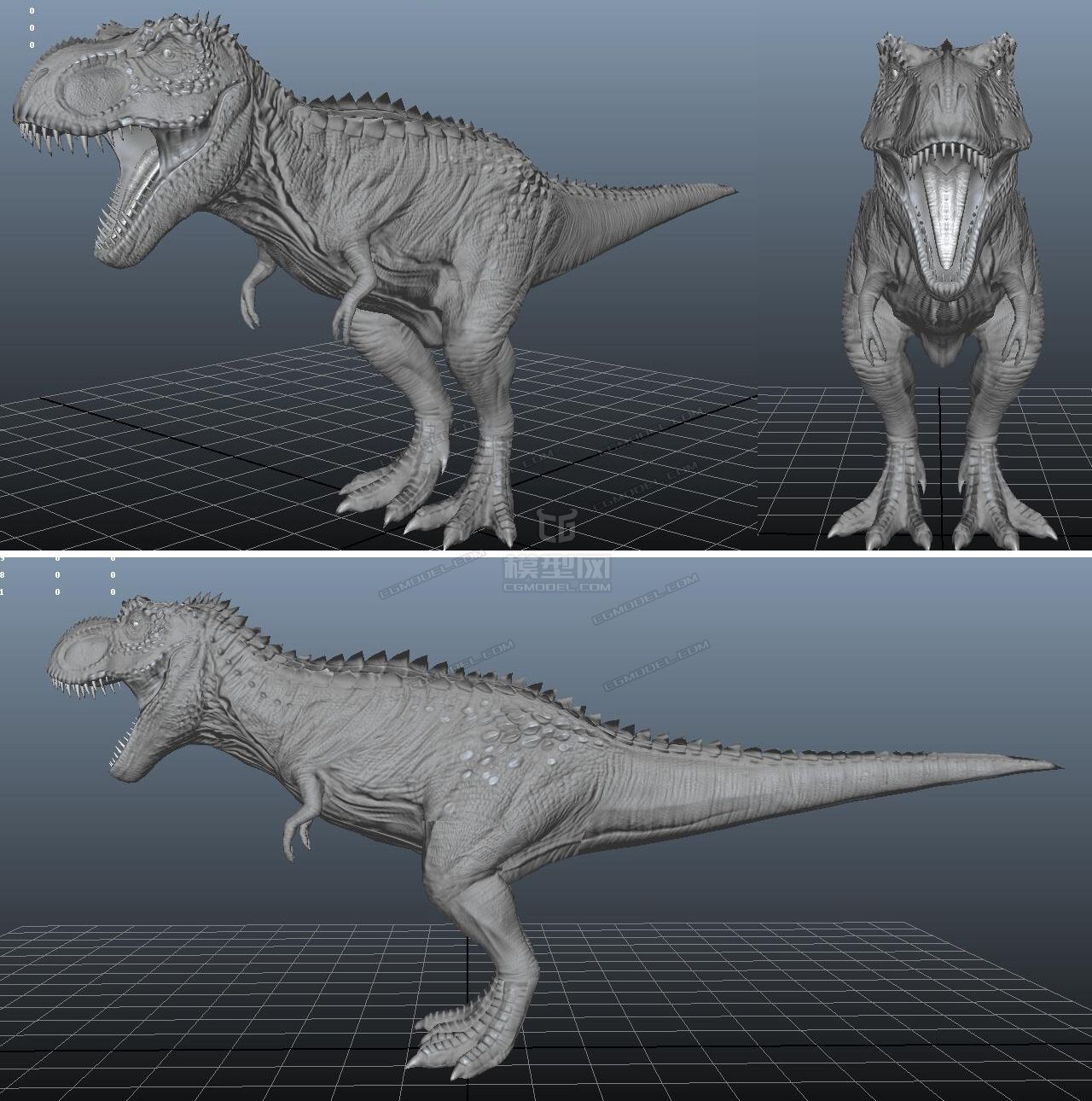Screen dimensions: 1092x1101
Task: Select the eye of the perspective-view dinosaur
Action: (x=166, y=54)
